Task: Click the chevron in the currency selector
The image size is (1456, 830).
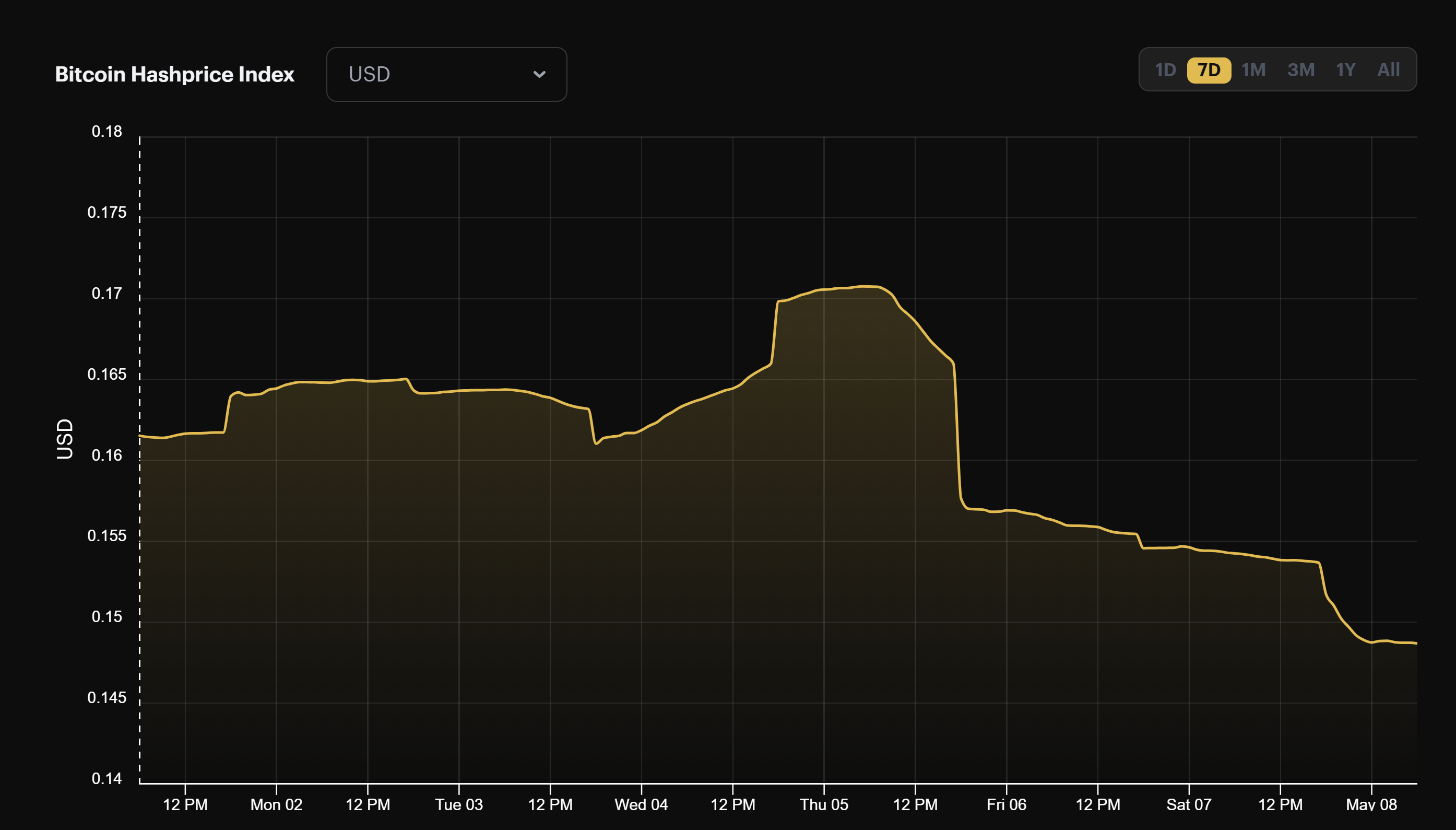Action: click(540, 74)
